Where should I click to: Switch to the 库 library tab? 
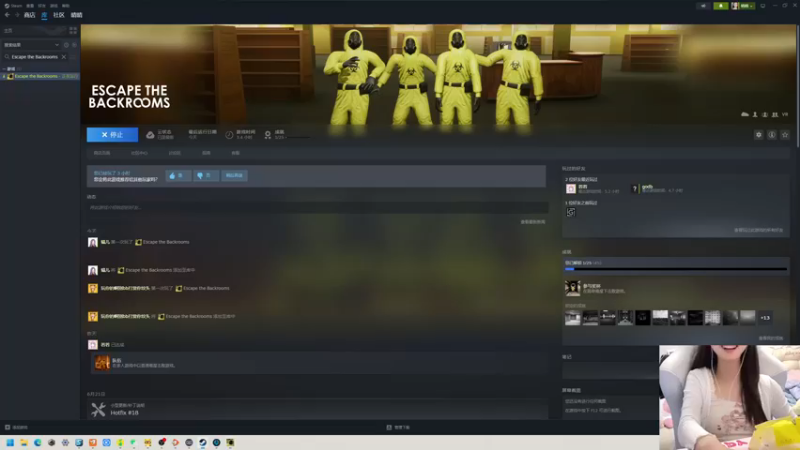point(44,15)
